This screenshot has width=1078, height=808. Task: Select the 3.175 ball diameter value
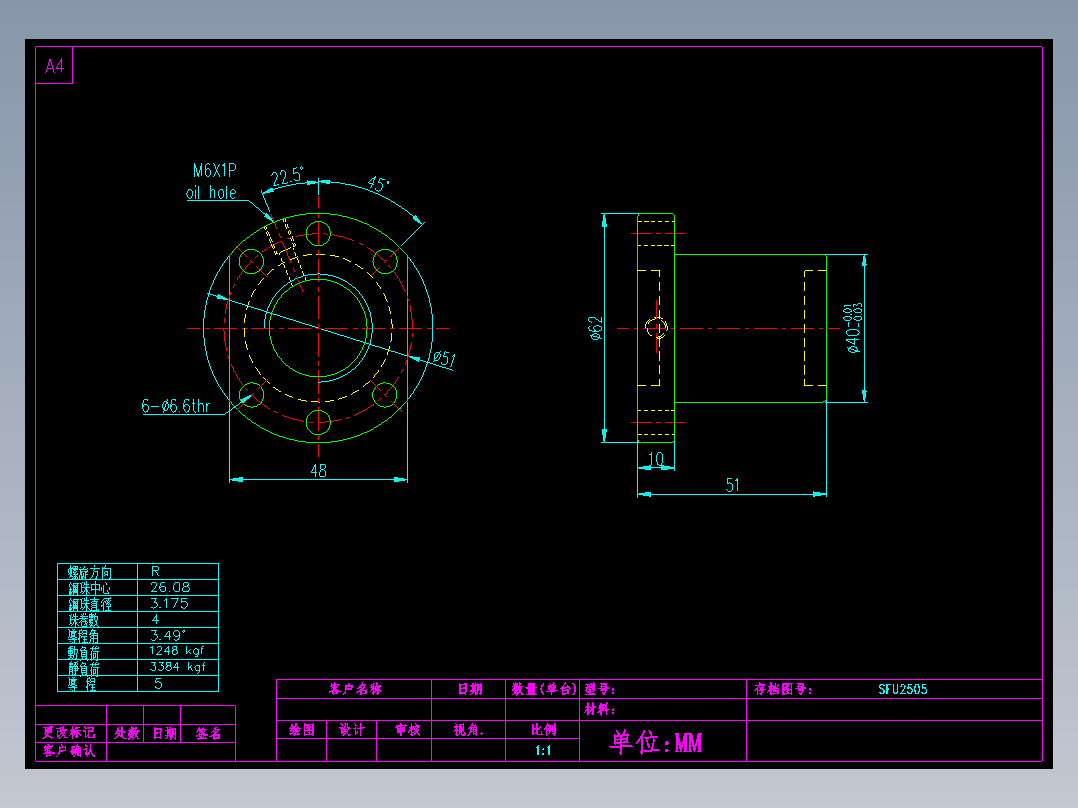[169, 603]
